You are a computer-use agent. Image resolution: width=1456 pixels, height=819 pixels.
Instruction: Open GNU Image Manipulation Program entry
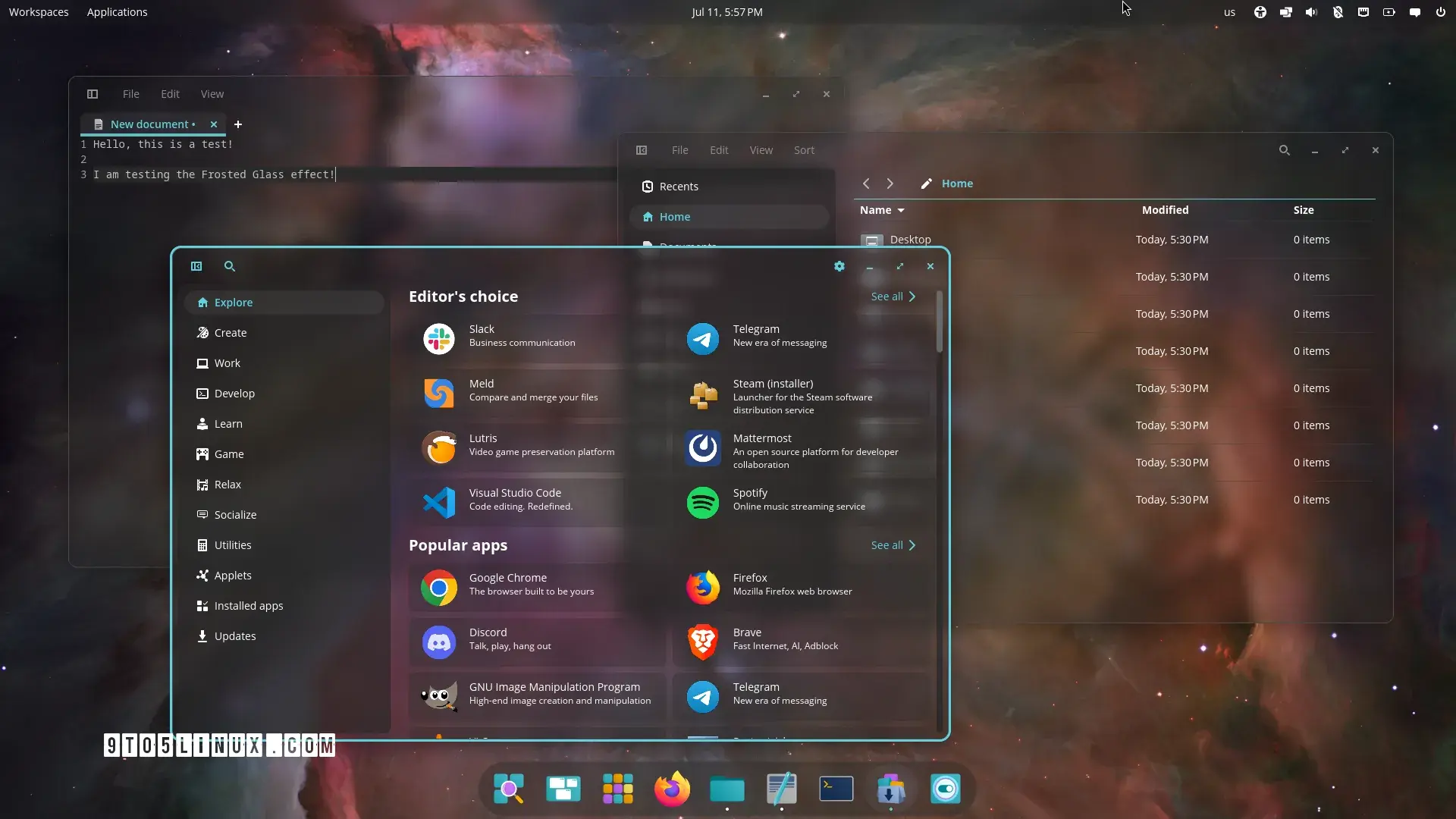[538, 696]
